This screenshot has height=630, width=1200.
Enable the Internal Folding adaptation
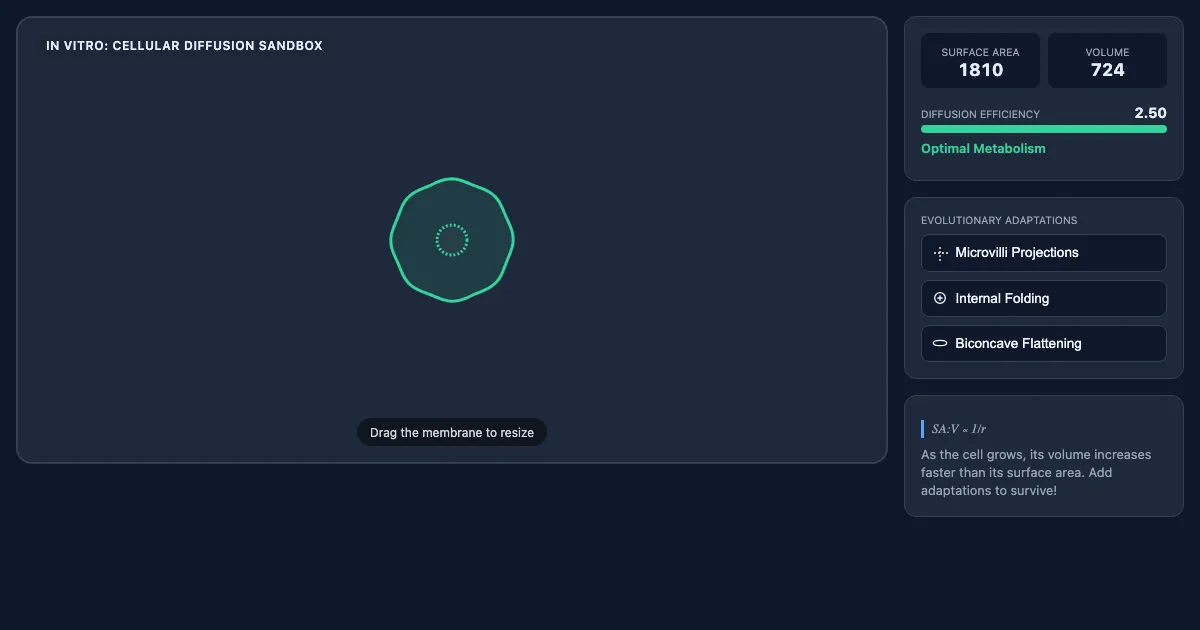click(x=1044, y=298)
